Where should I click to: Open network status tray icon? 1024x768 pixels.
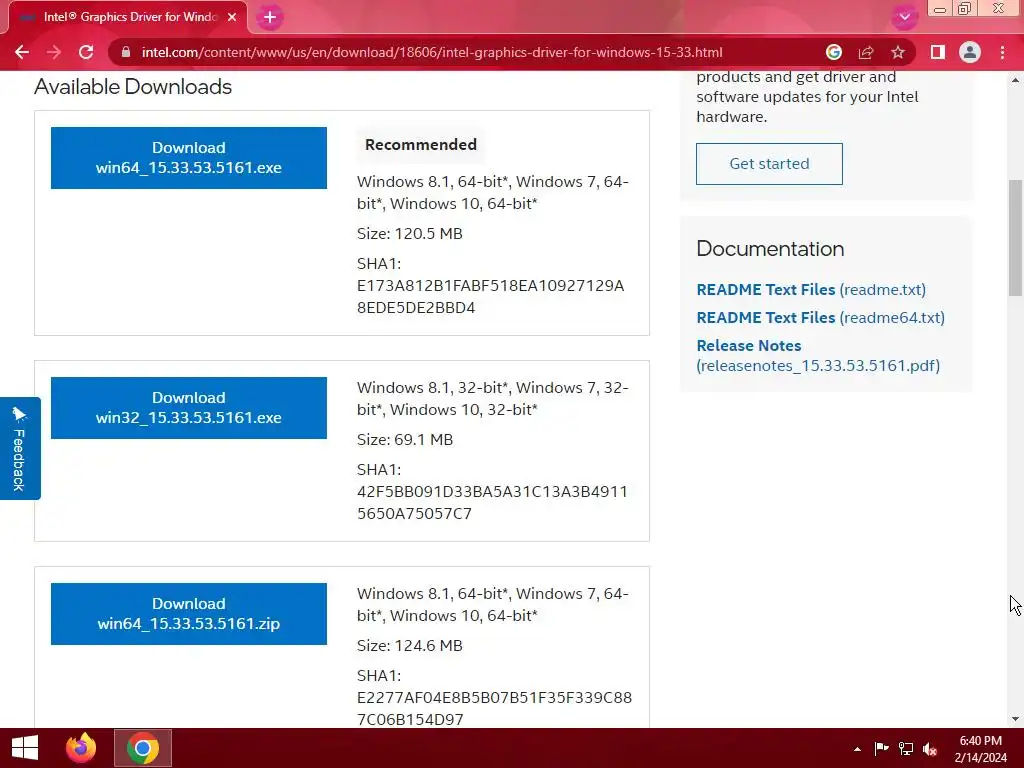click(906, 749)
